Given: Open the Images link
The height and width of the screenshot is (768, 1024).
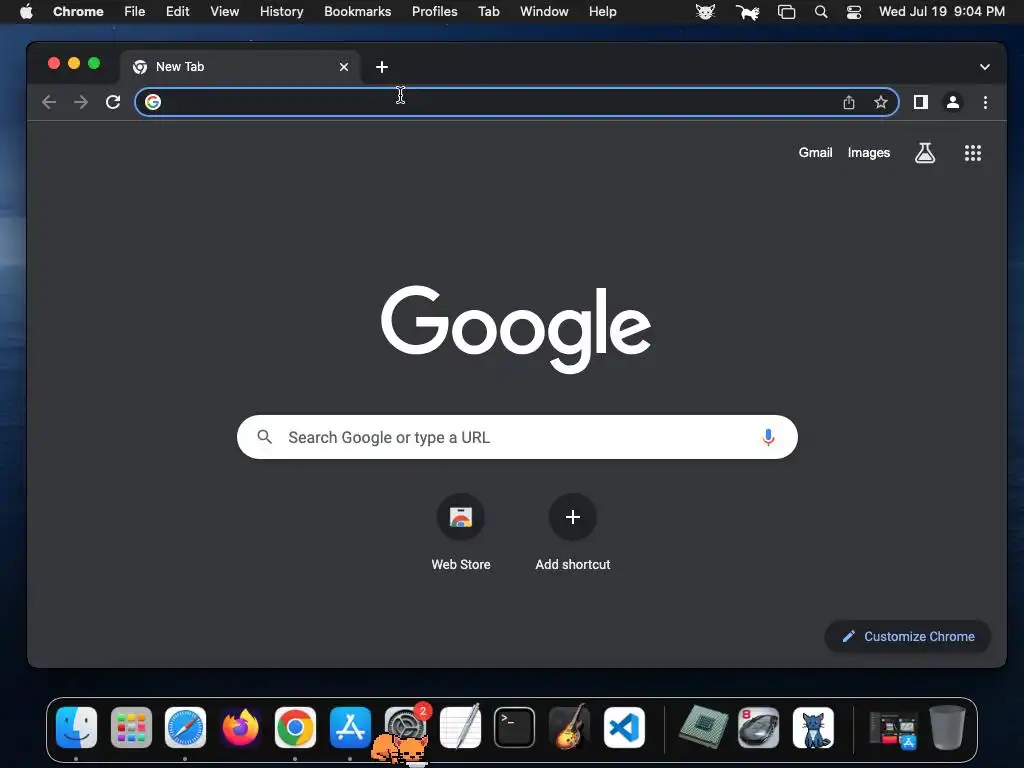Looking at the screenshot, I should pyautogui.click(x=869, y=152).
